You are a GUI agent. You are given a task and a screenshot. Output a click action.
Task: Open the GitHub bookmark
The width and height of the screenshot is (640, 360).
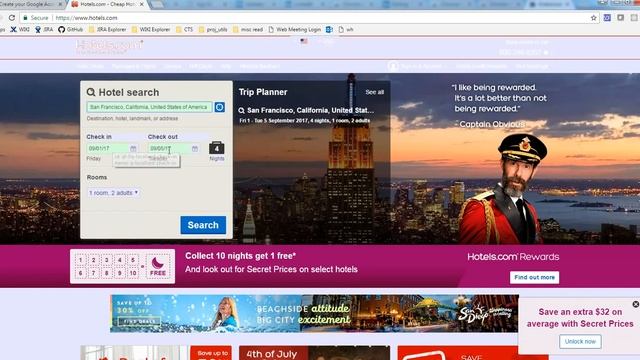pos(70,29)
